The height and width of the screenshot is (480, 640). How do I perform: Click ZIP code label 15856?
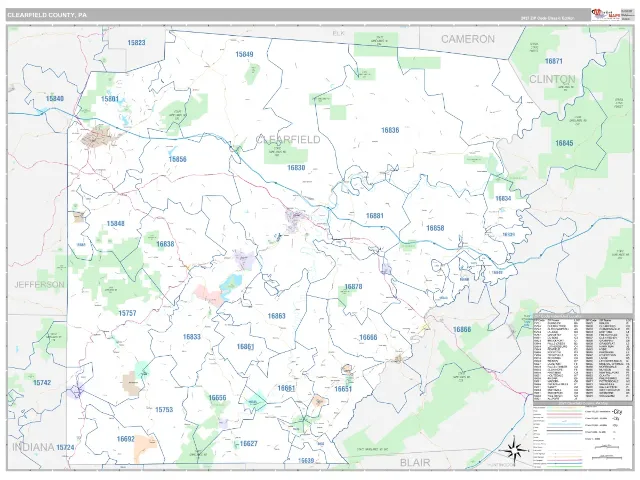pyautogui.click(x=178, y=159)
